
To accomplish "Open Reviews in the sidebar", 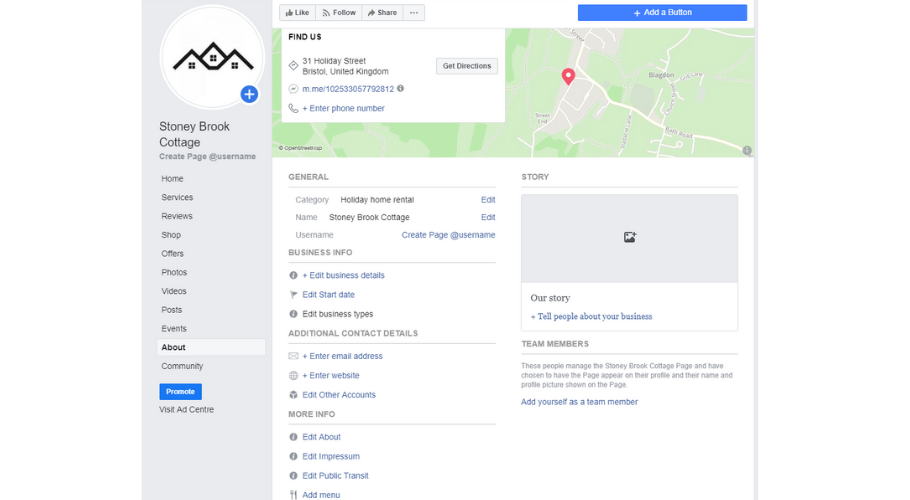I will (177, 216).
